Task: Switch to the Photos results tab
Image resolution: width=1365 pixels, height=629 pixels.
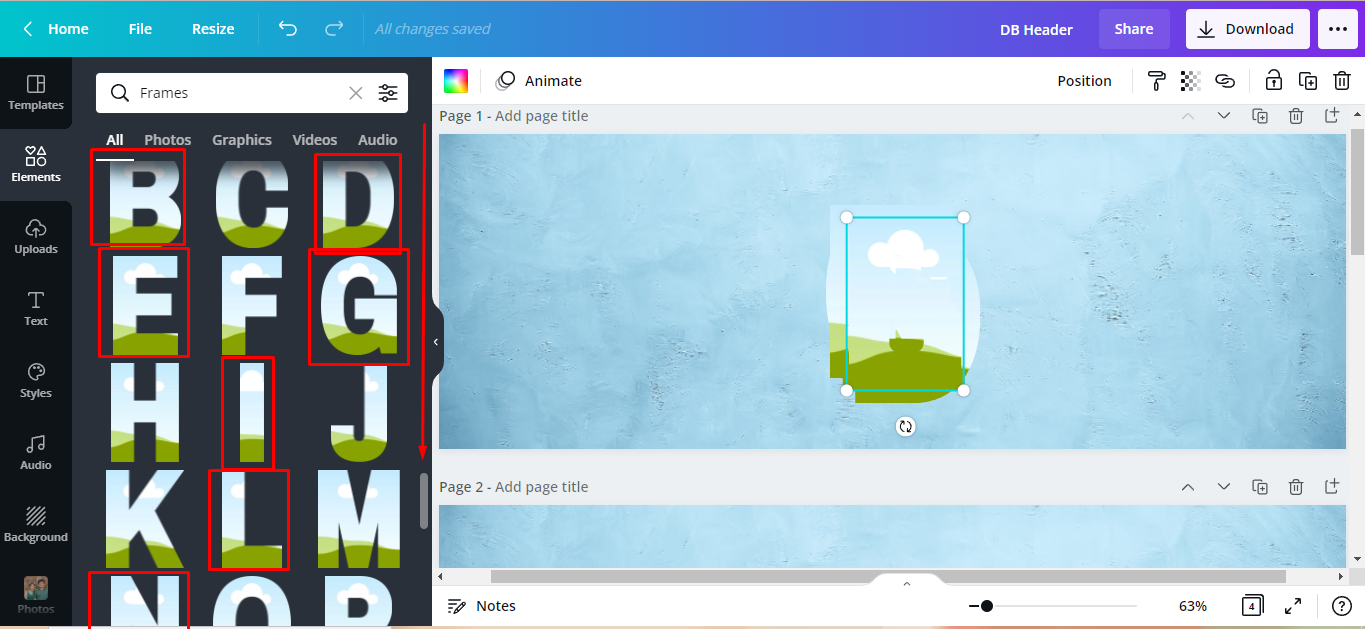Action: (x=168, y=140)
